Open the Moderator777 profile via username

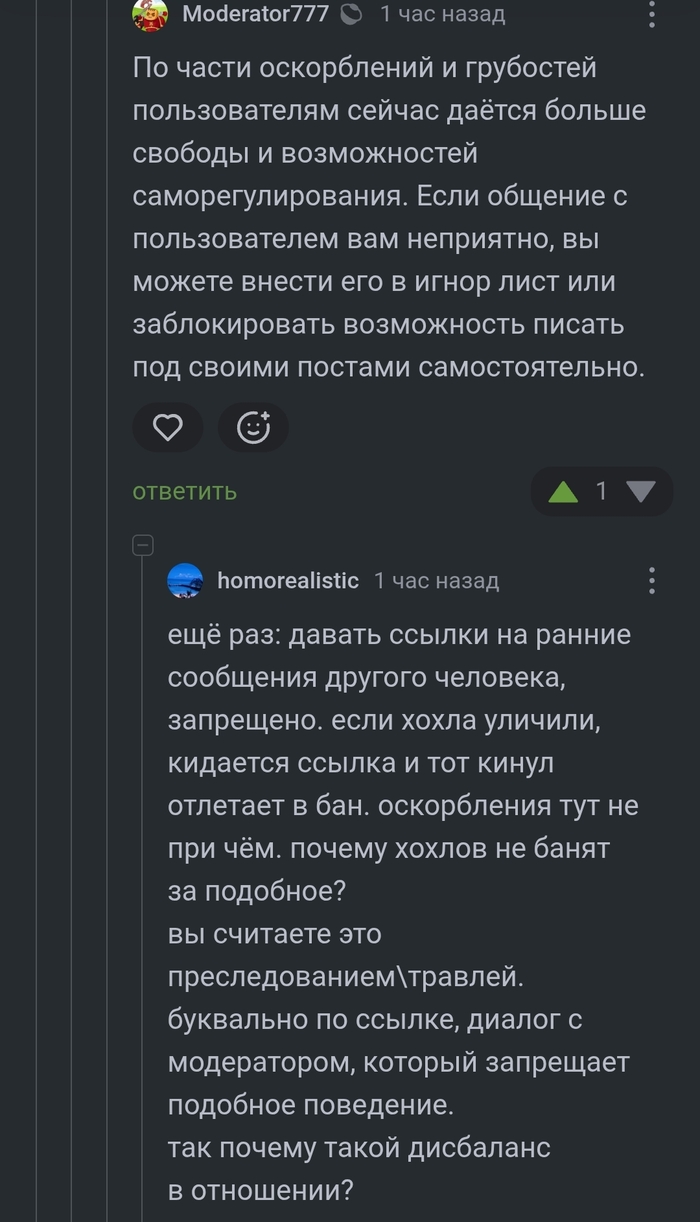click(256, 14)
